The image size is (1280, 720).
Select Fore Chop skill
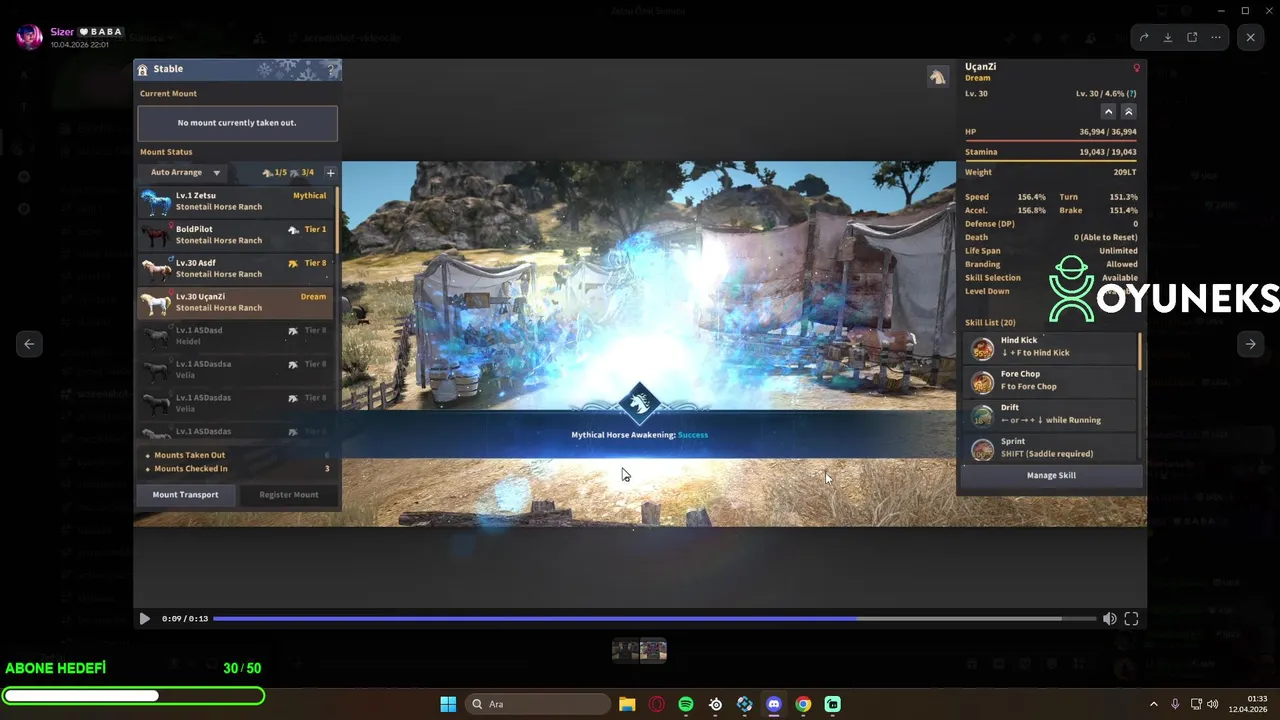coord(1050,381)
